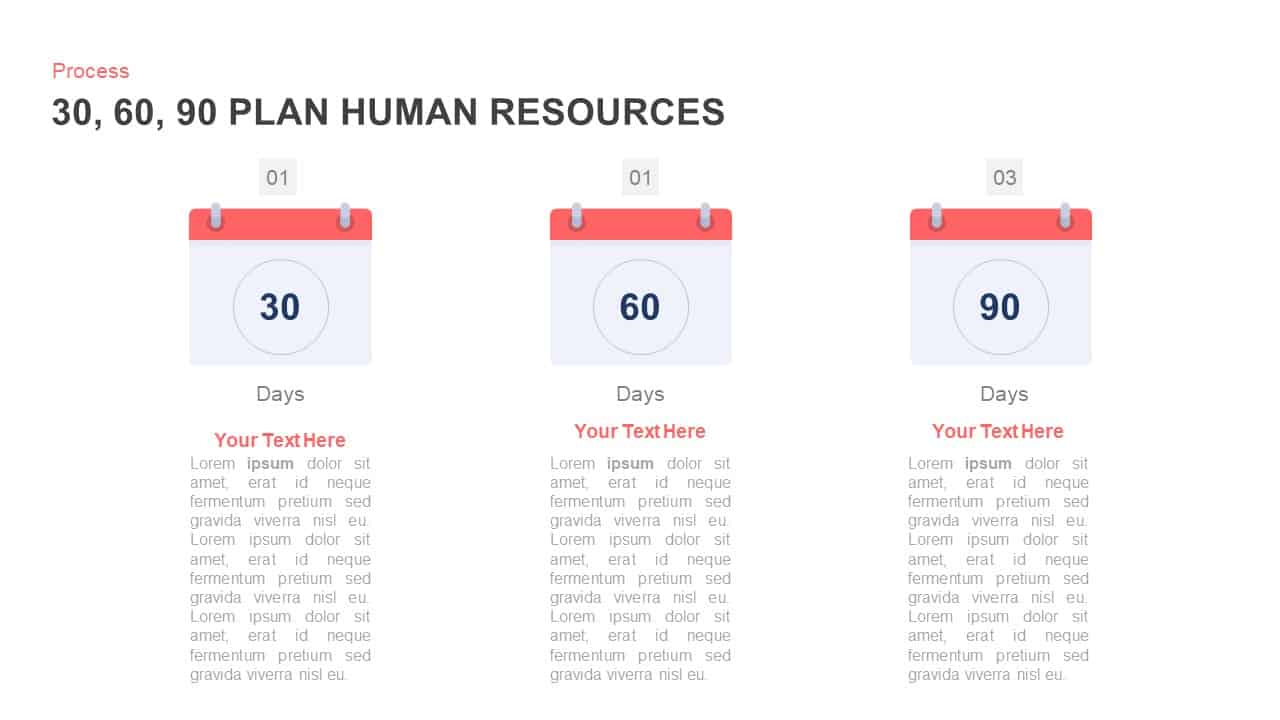1280x720 pixels.
Task: Select the Days label under the 60 calendar
Action: (640, 394)
